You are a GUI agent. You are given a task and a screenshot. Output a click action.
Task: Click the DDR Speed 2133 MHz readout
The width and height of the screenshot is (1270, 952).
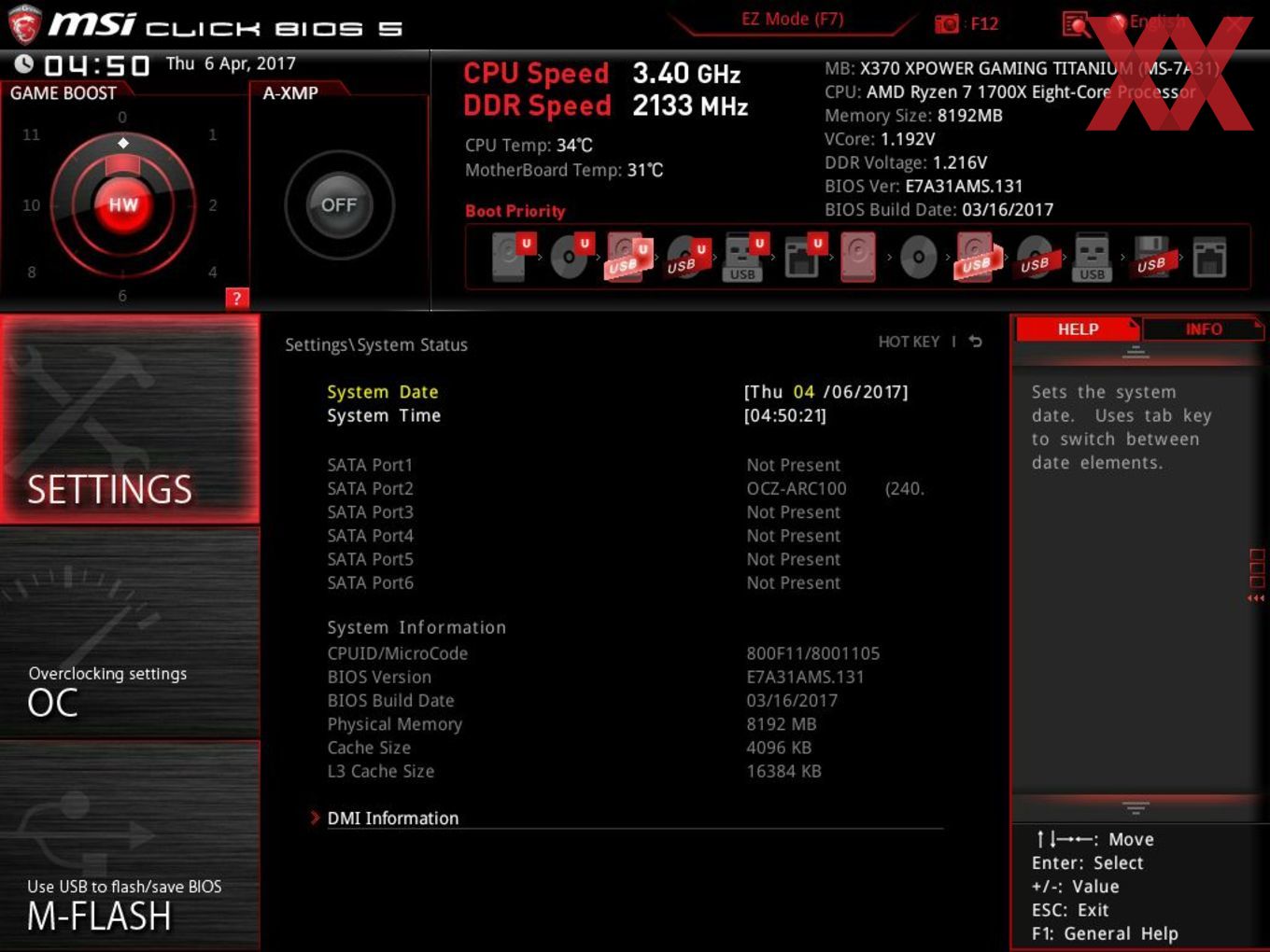tap(606, 105)
